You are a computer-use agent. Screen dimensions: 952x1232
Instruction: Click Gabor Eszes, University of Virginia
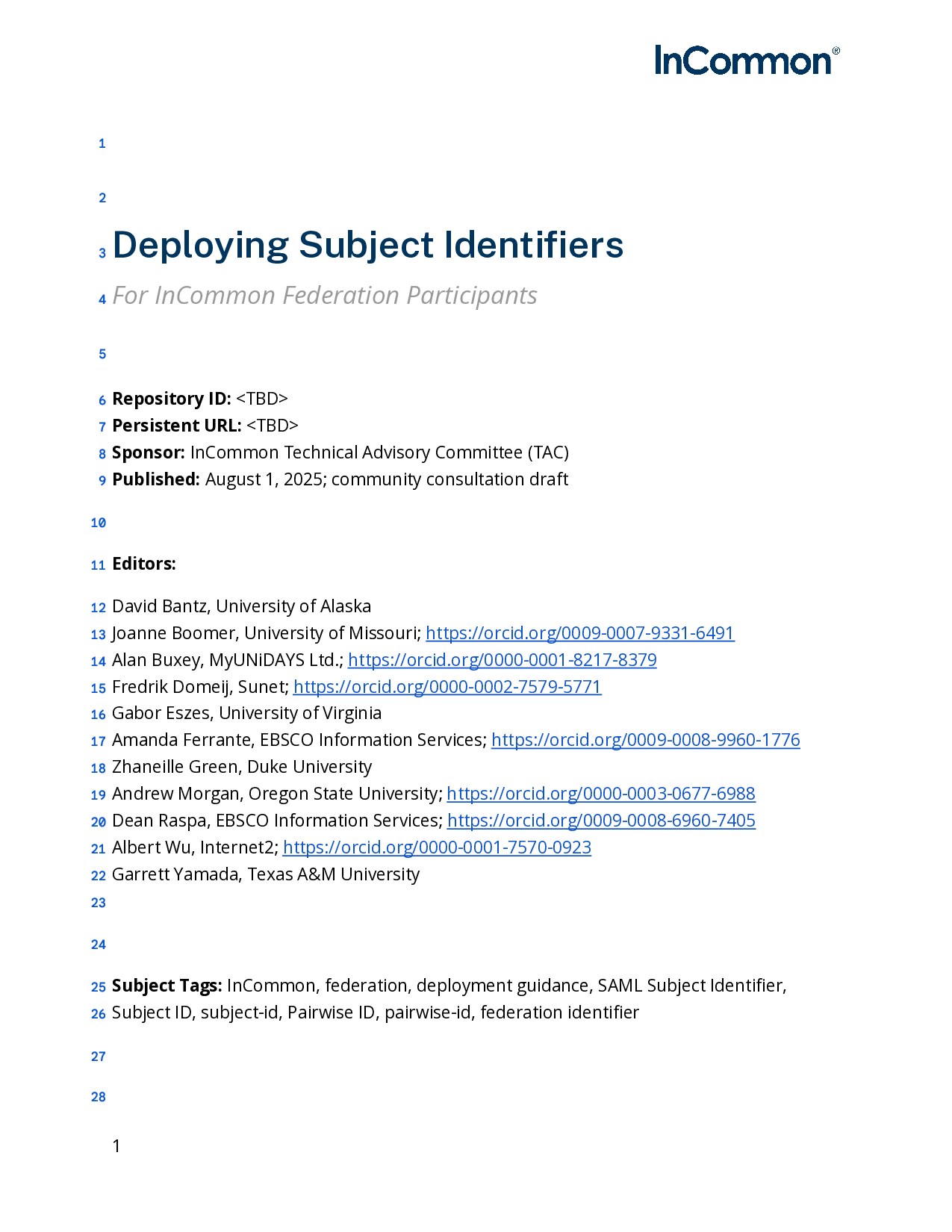[x=246, y=713]
